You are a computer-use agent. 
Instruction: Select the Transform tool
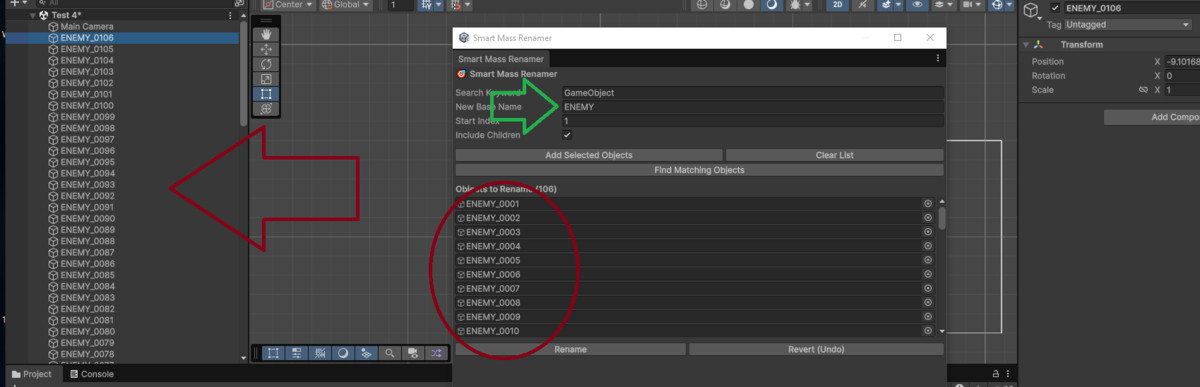267,109
